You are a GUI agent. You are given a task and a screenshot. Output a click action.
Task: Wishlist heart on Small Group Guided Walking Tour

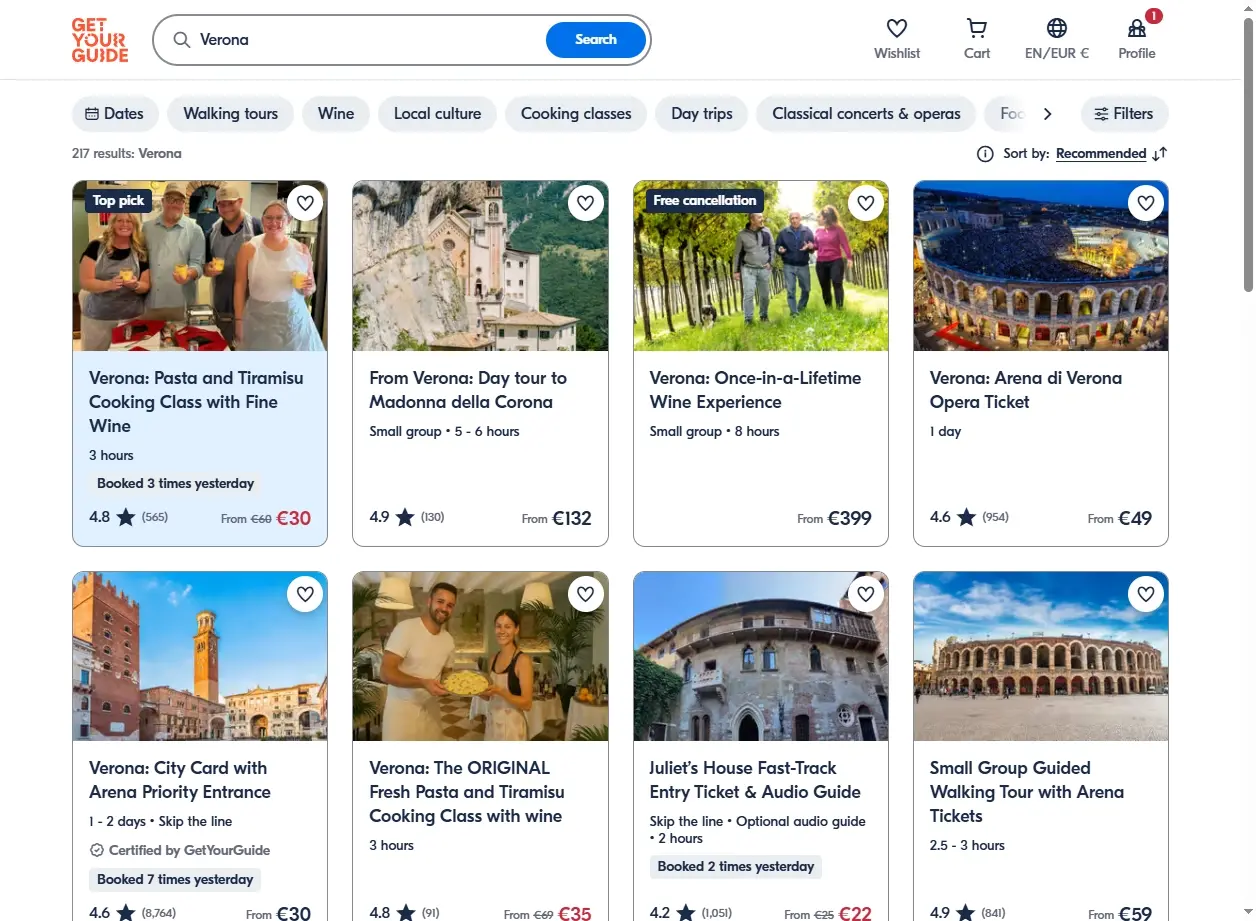1146,594
